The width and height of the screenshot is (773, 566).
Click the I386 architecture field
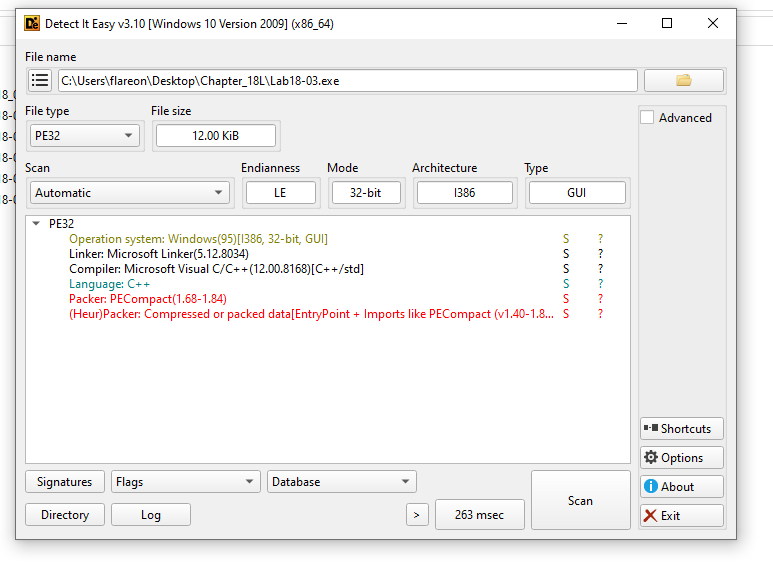464,193
